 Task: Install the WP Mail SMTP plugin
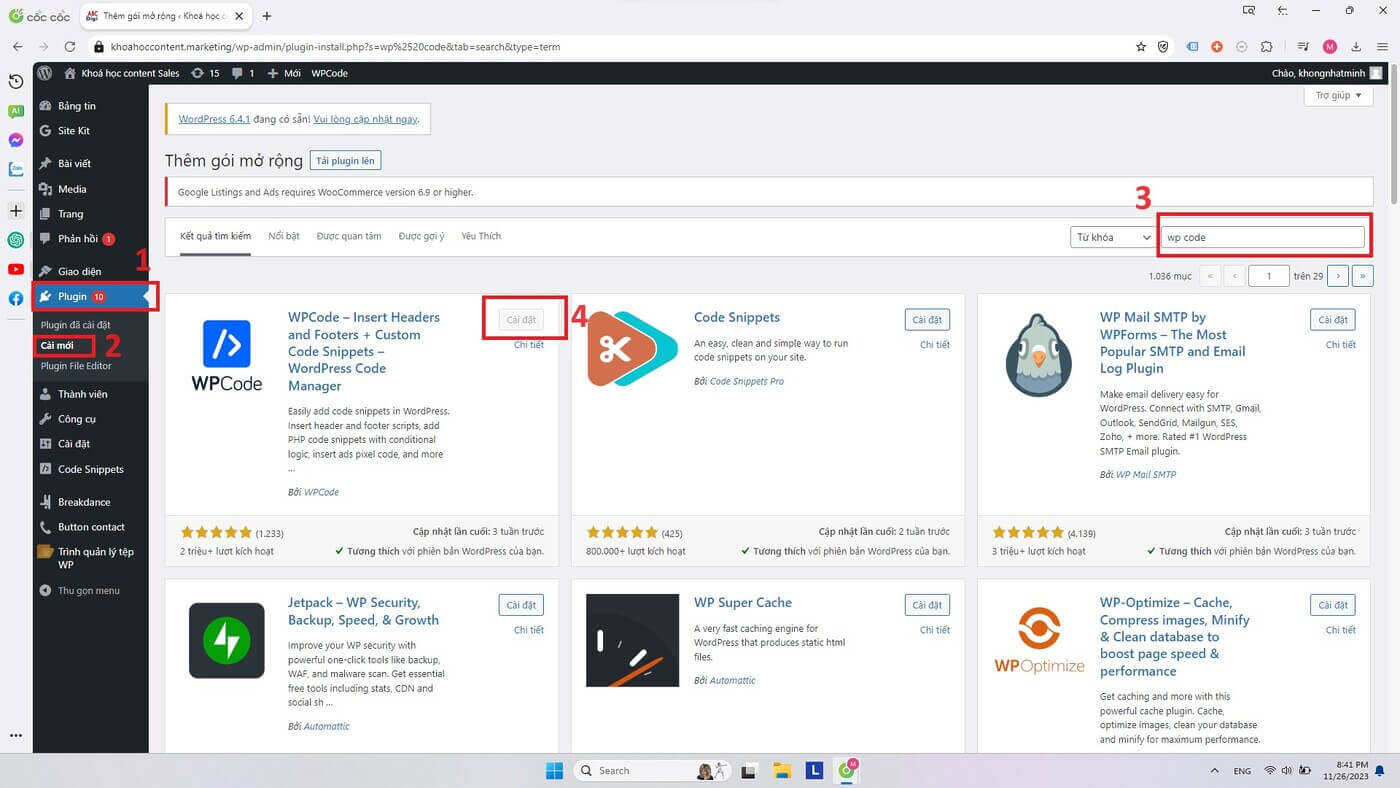1333,320
